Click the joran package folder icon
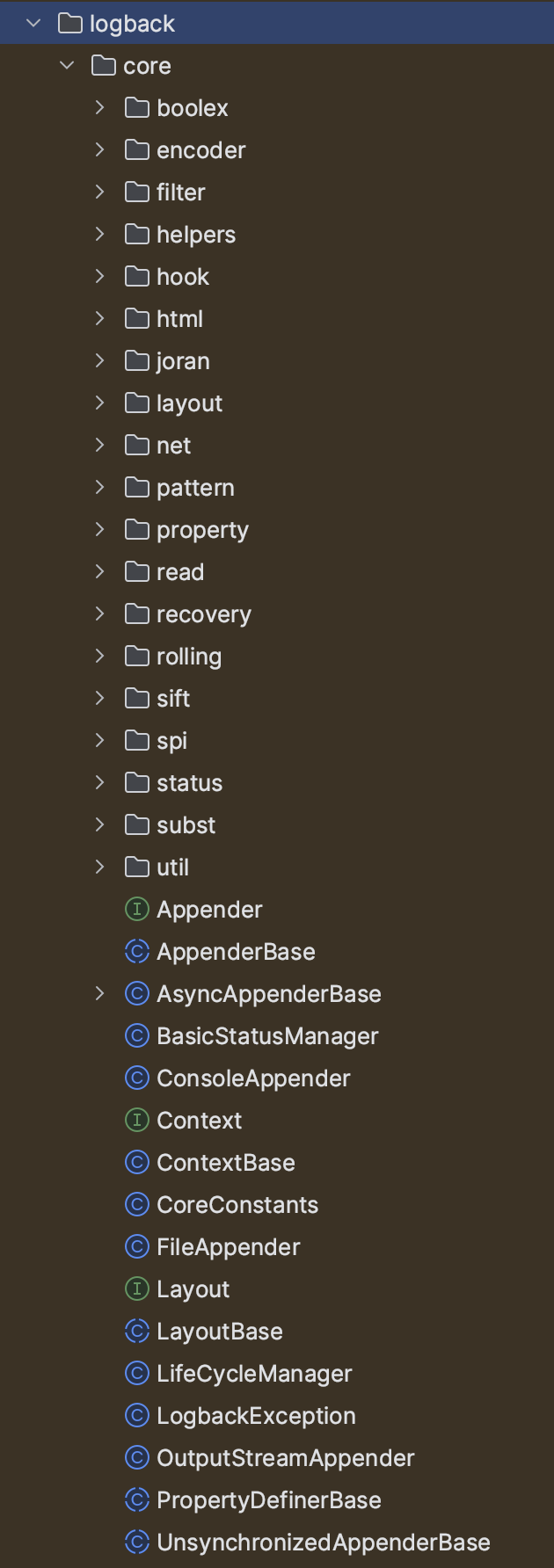This screenshot has width=554, height=1568. pos(137,360)
